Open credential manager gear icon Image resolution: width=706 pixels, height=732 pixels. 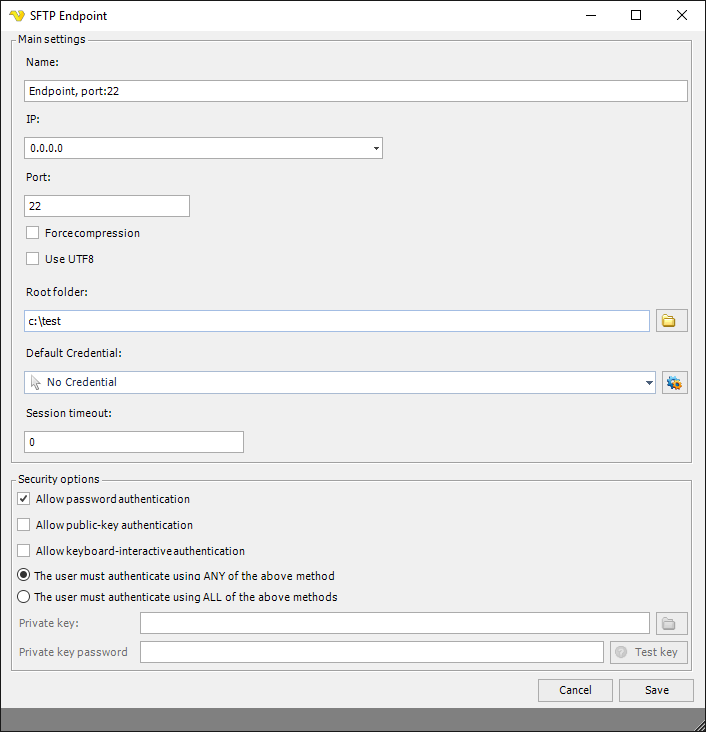pos(675,383)
